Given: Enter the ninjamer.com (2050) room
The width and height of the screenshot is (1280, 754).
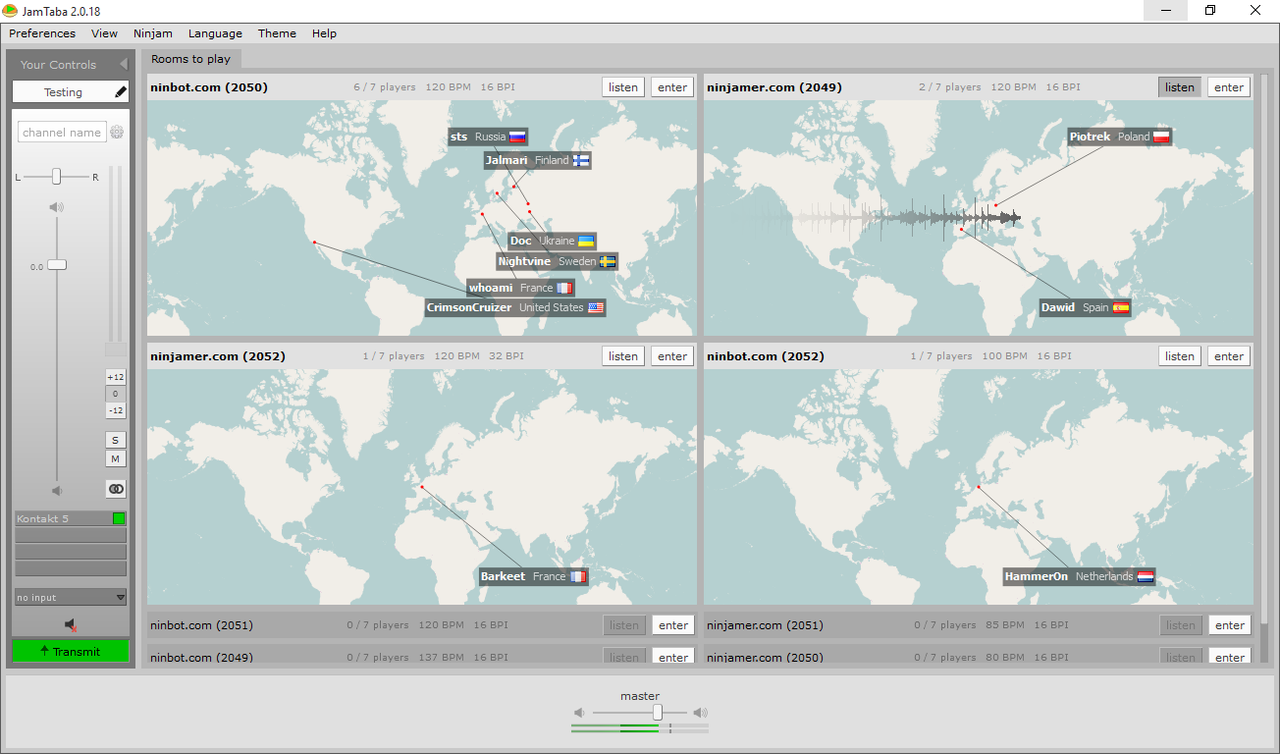Looking at the screenshot, I should [1229, 657].
